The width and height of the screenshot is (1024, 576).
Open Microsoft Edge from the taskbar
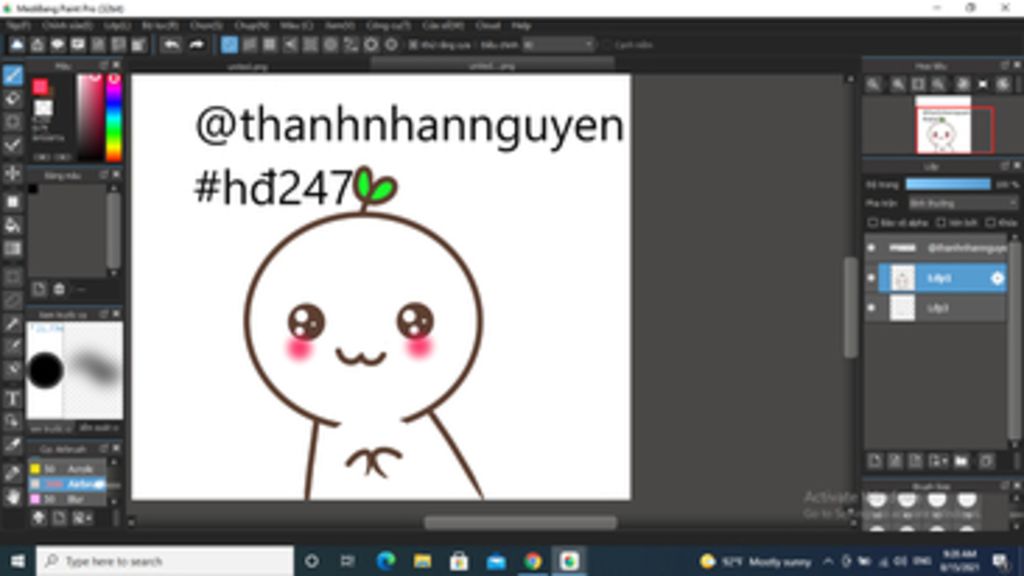click(x=386, y=561)
